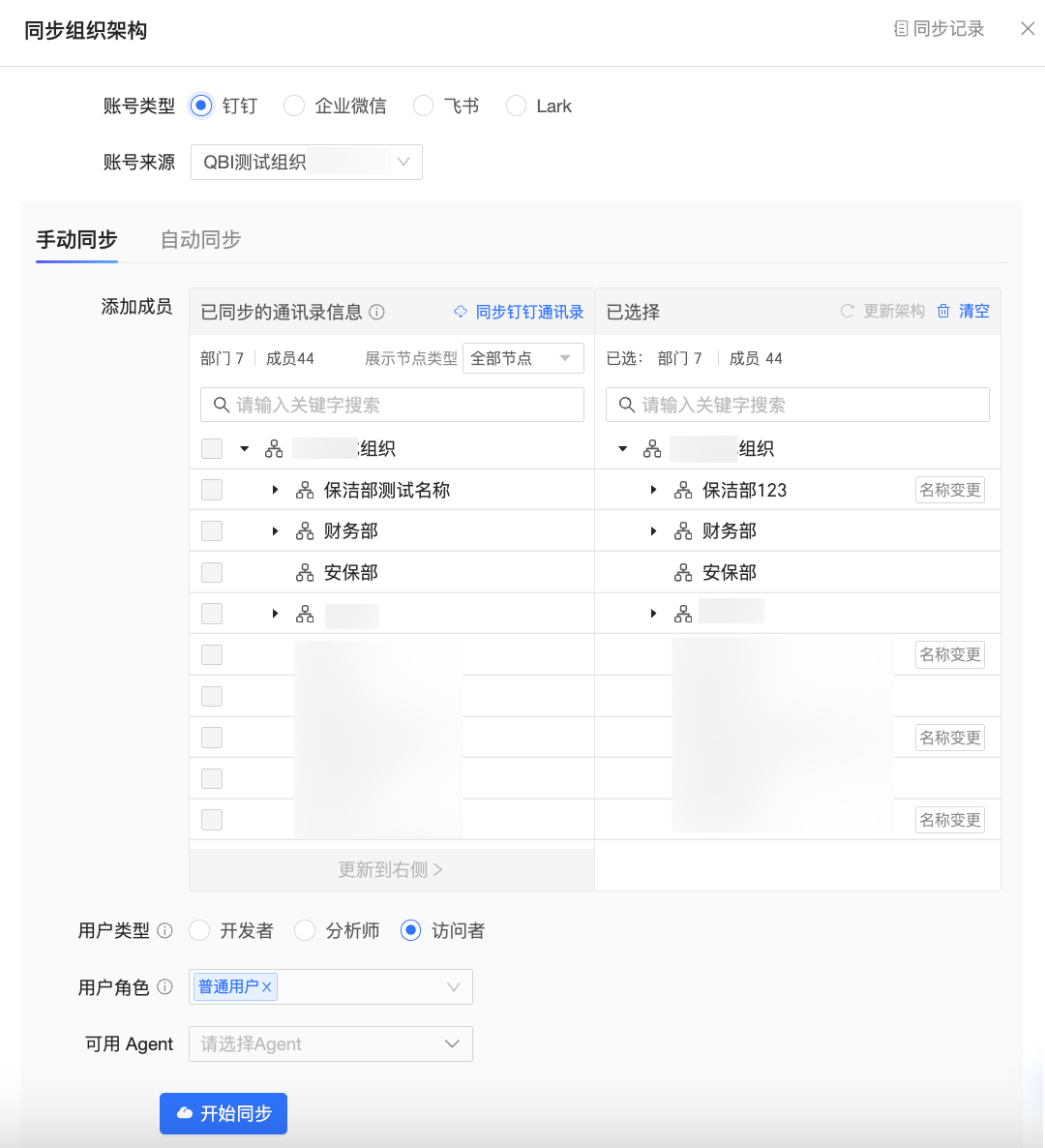Click the 更新到右侧 button
This screenshot has height=1148, width=1045.
pos(392,870)
